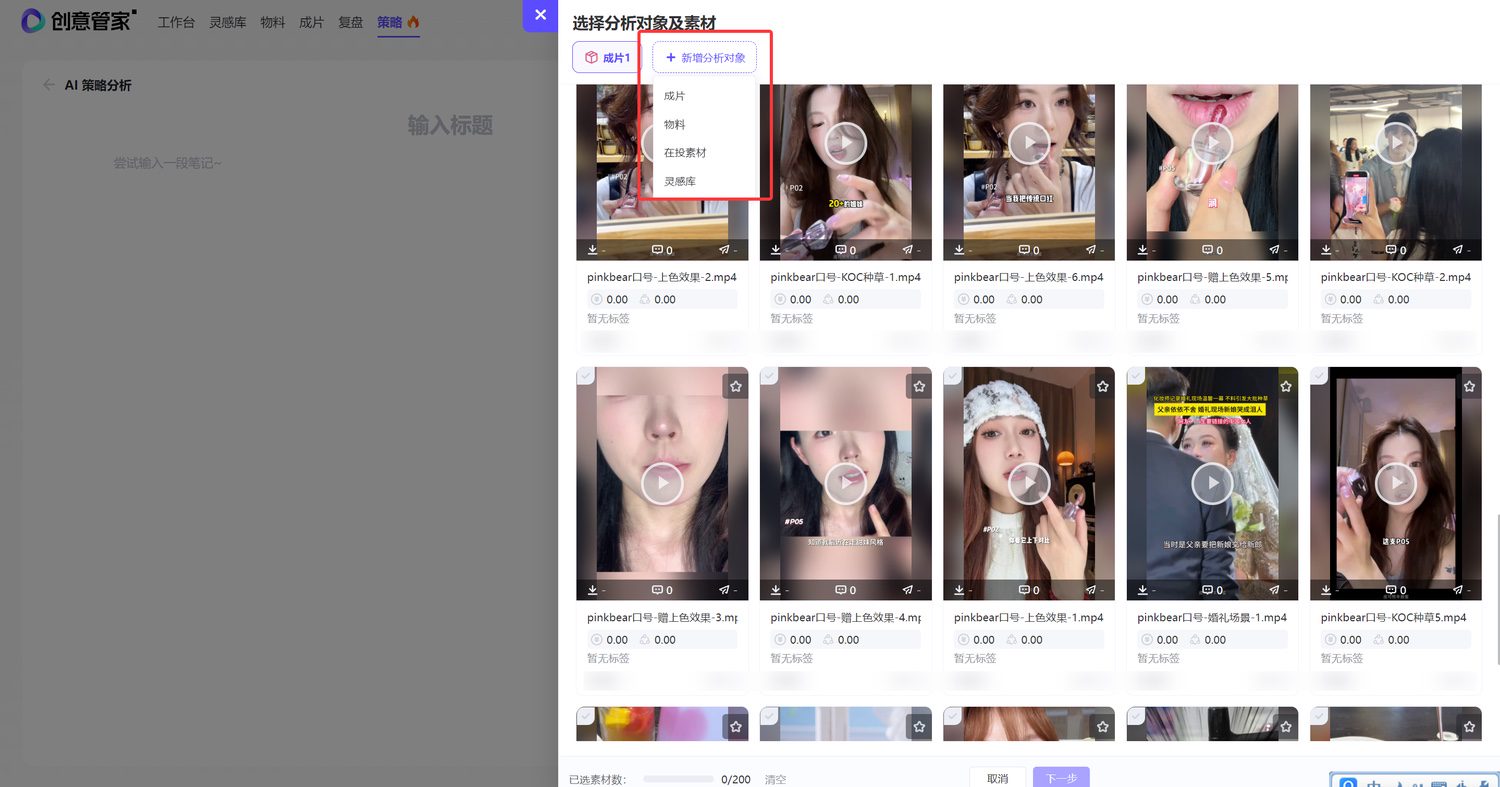Click download icon on KOC种草-1.mp4
The height and width of the screenshot is (787, 1500).
775,250
